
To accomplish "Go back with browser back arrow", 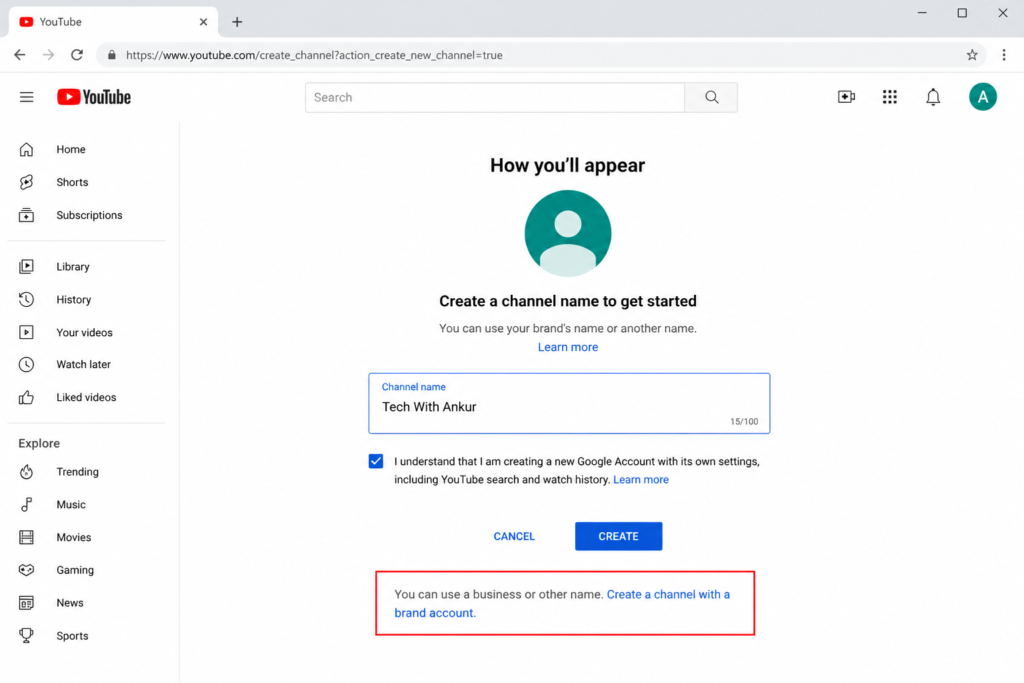I will [20, 55].
